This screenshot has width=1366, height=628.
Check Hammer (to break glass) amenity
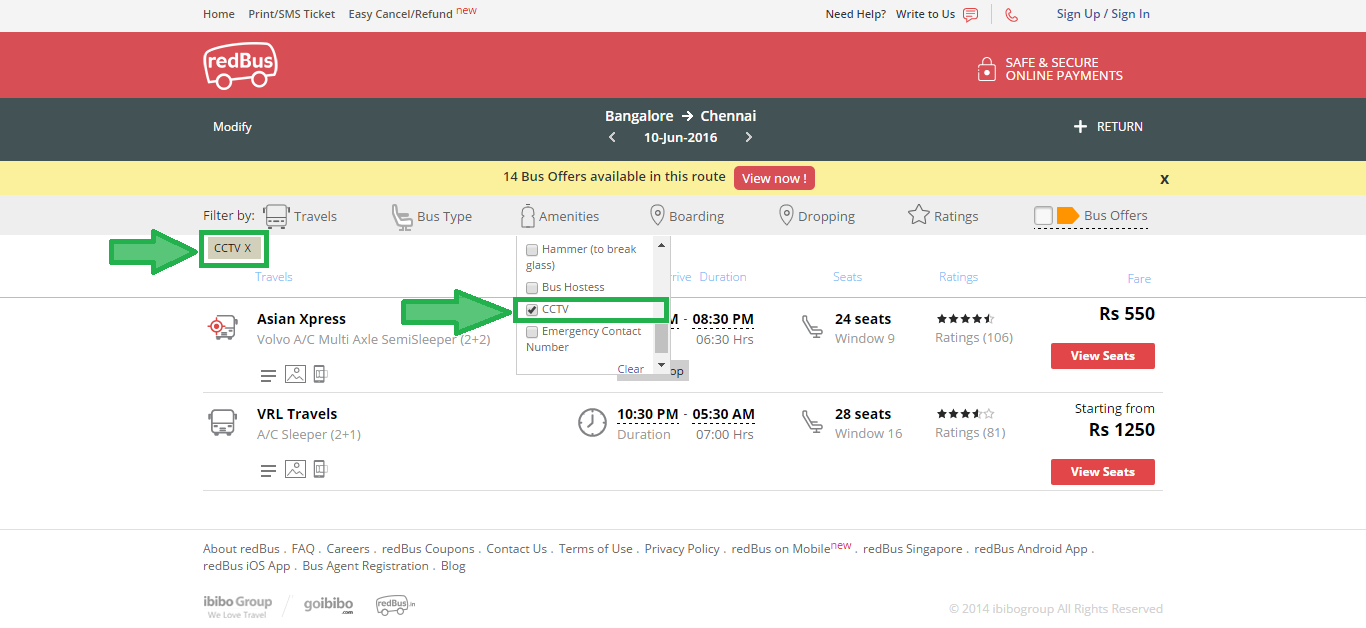pos(532,250)
